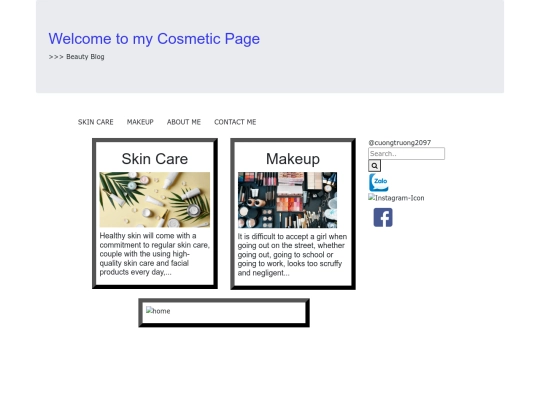Click the Search input field
540x405 pixels.
[406, 154]
